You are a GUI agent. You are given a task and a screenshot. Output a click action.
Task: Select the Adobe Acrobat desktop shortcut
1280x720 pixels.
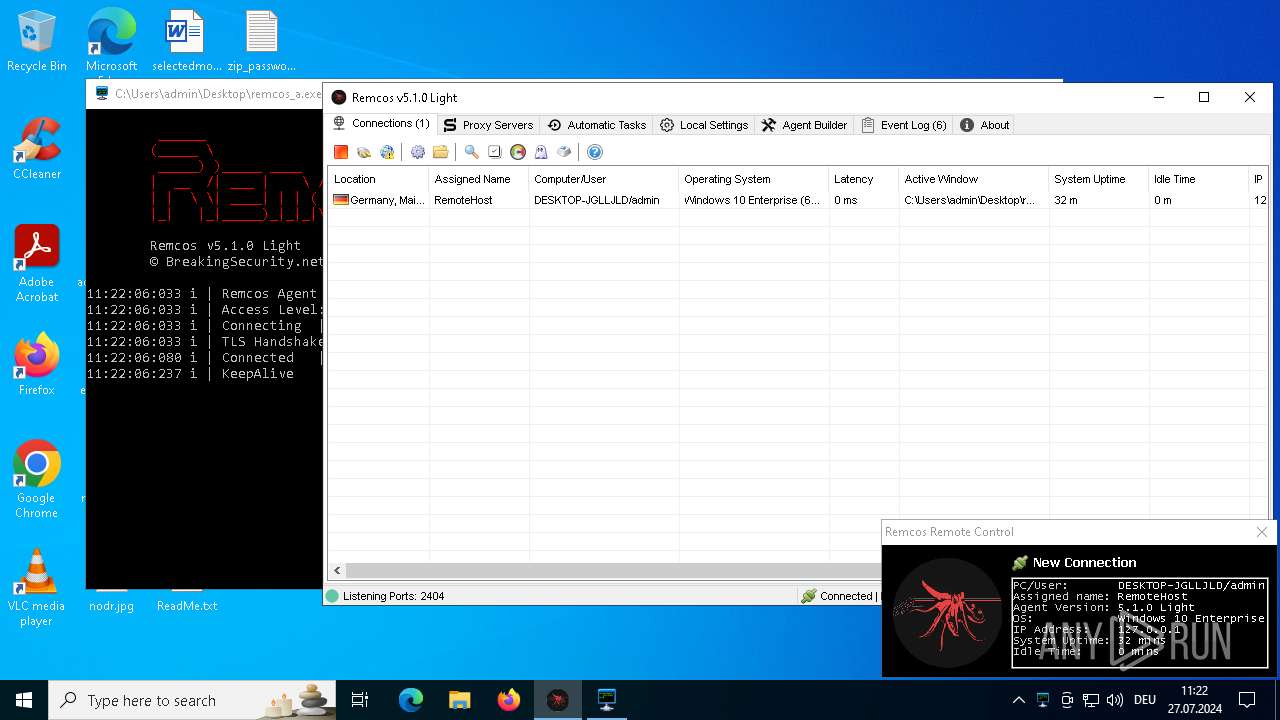tap(37, 264)
